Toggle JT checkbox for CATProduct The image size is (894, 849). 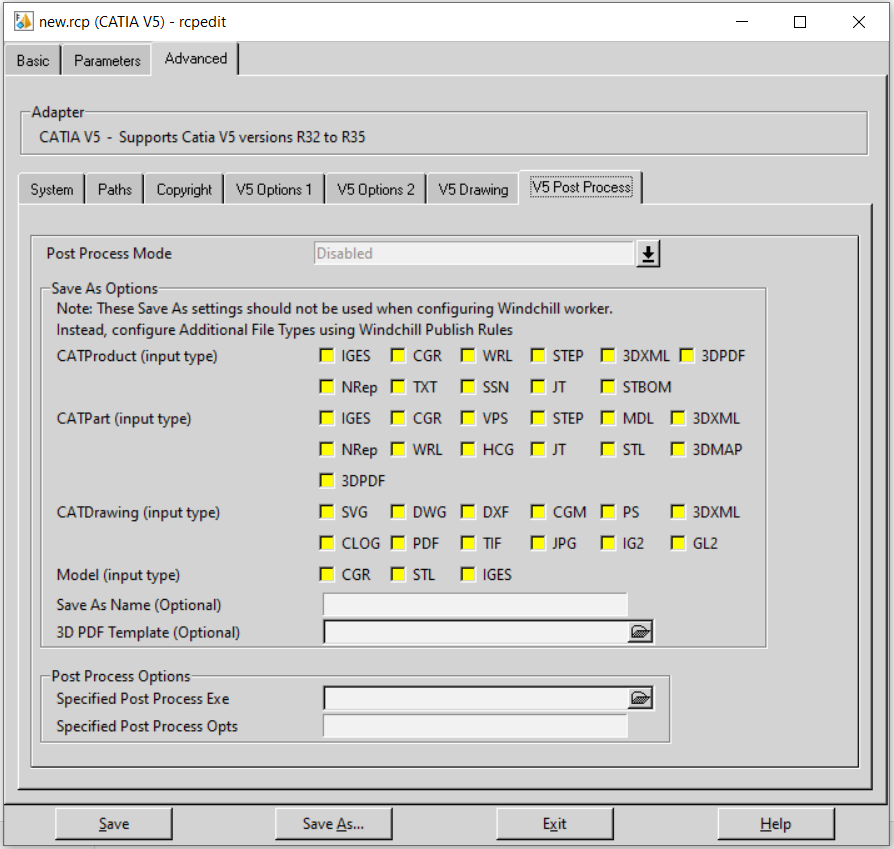tap(538, 387)
